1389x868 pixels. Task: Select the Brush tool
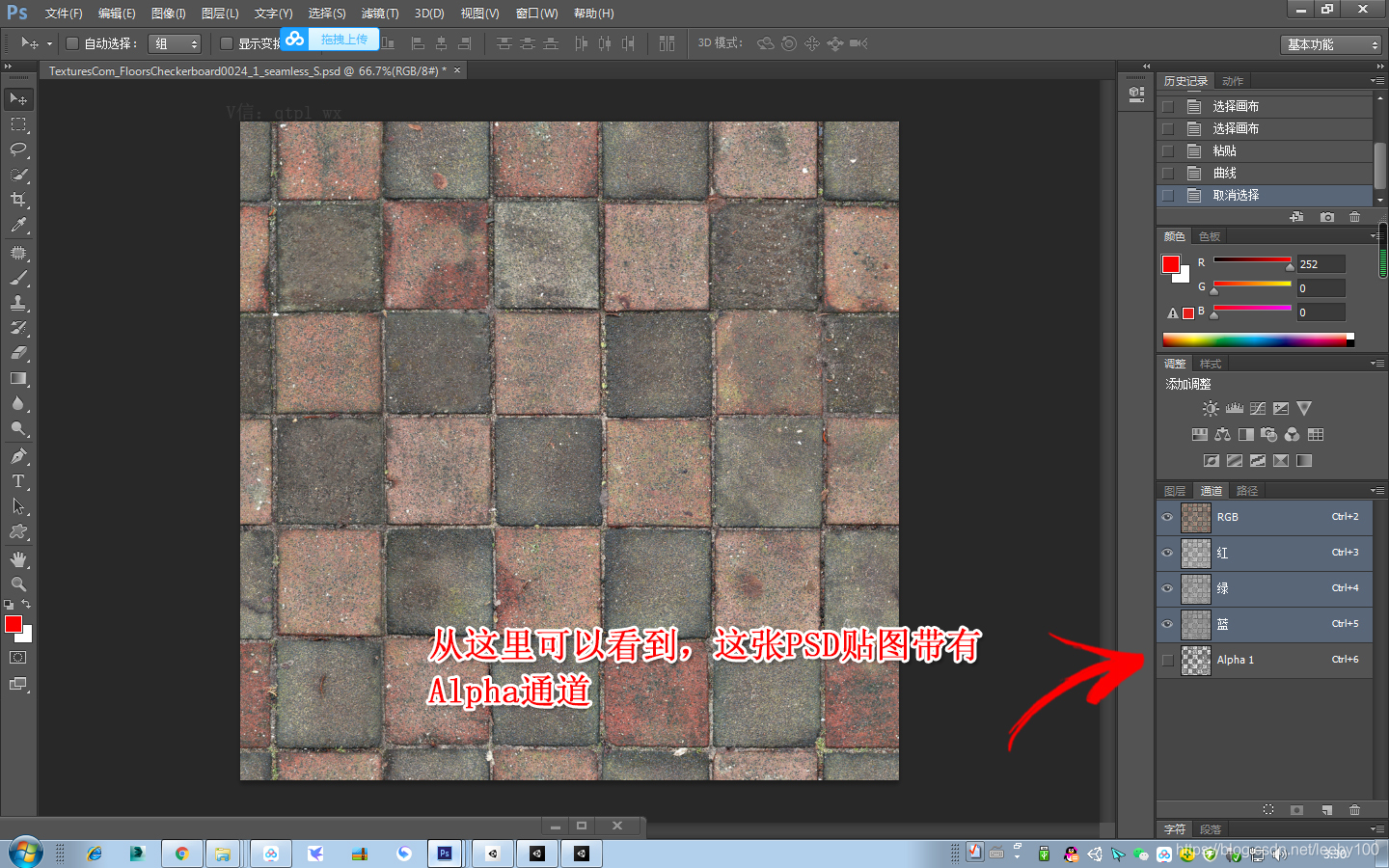click(x=18, y=278)
